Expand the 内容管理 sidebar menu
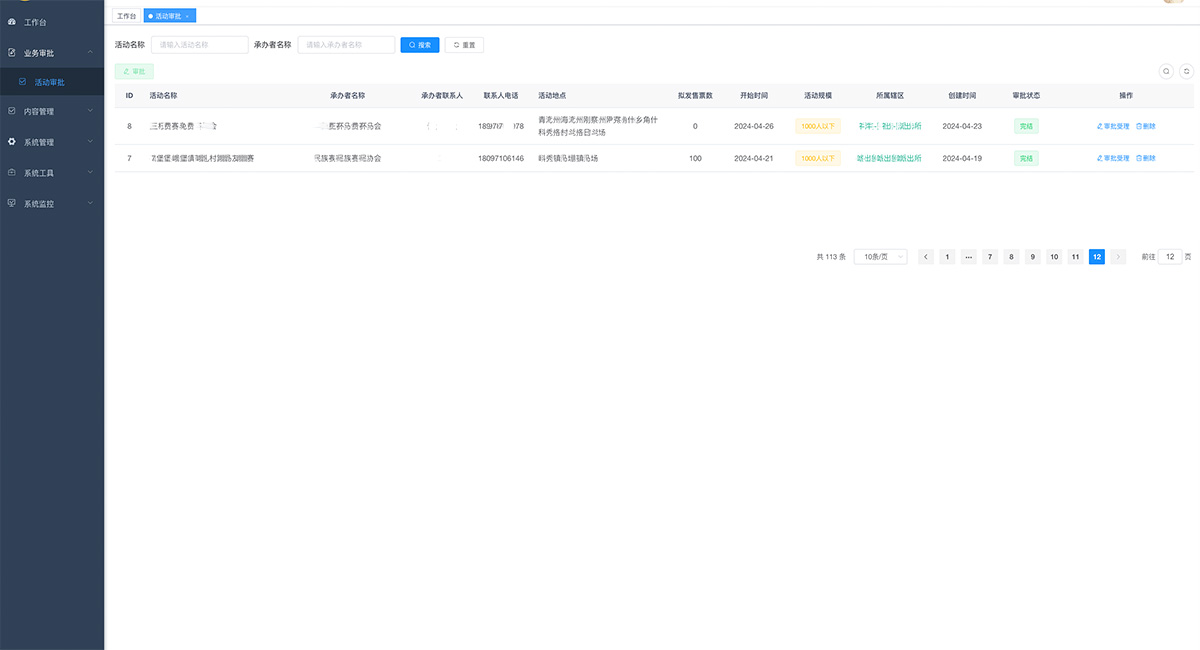The width and height of the screenshot is (1200, 650). pos(90,111)
